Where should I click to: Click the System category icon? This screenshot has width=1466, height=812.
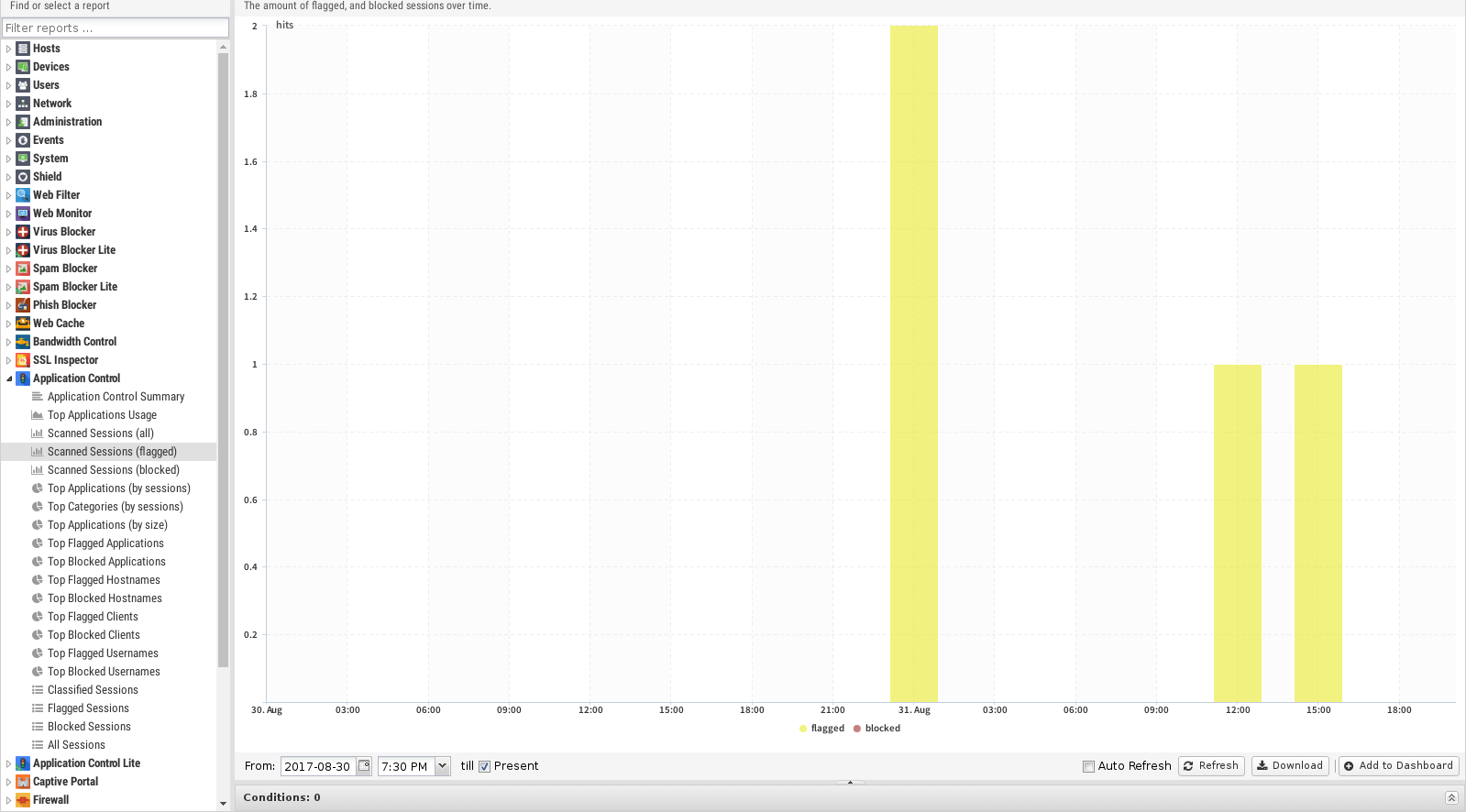coord(23,159)
